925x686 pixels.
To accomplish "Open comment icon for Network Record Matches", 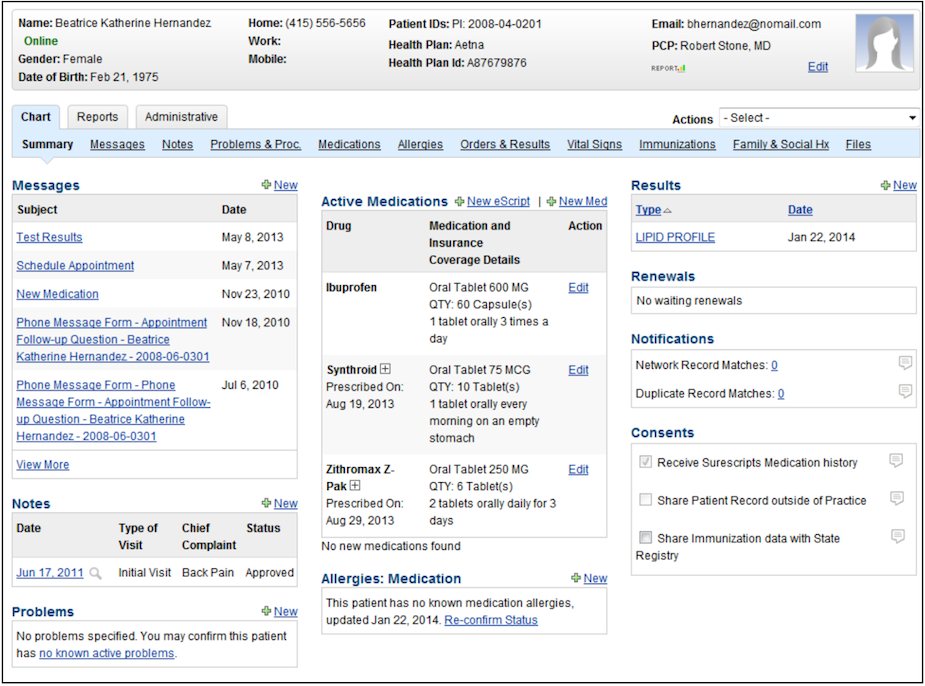I will pos(905,363).
